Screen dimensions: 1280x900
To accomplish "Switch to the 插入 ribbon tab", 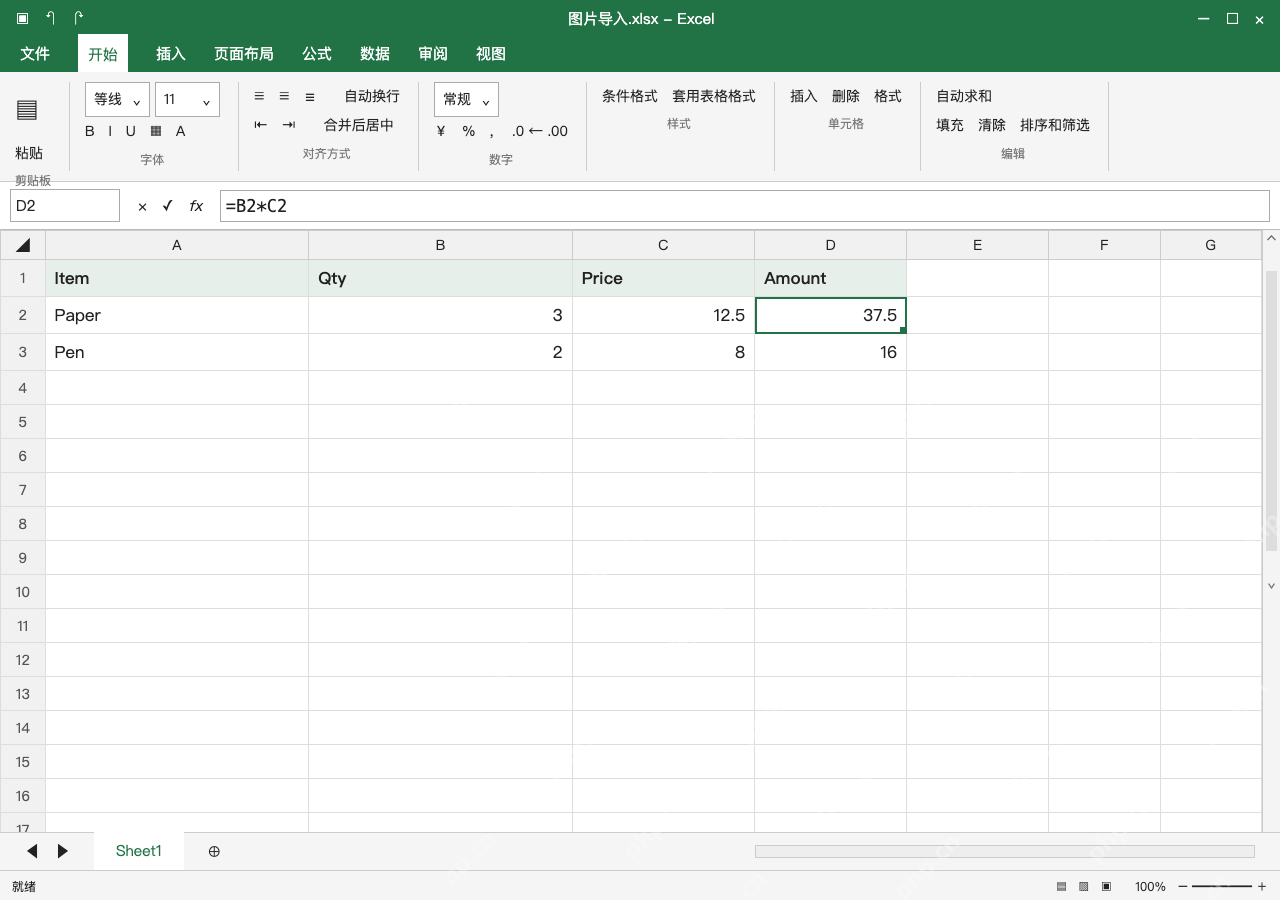I will click(x=171, y=54).
